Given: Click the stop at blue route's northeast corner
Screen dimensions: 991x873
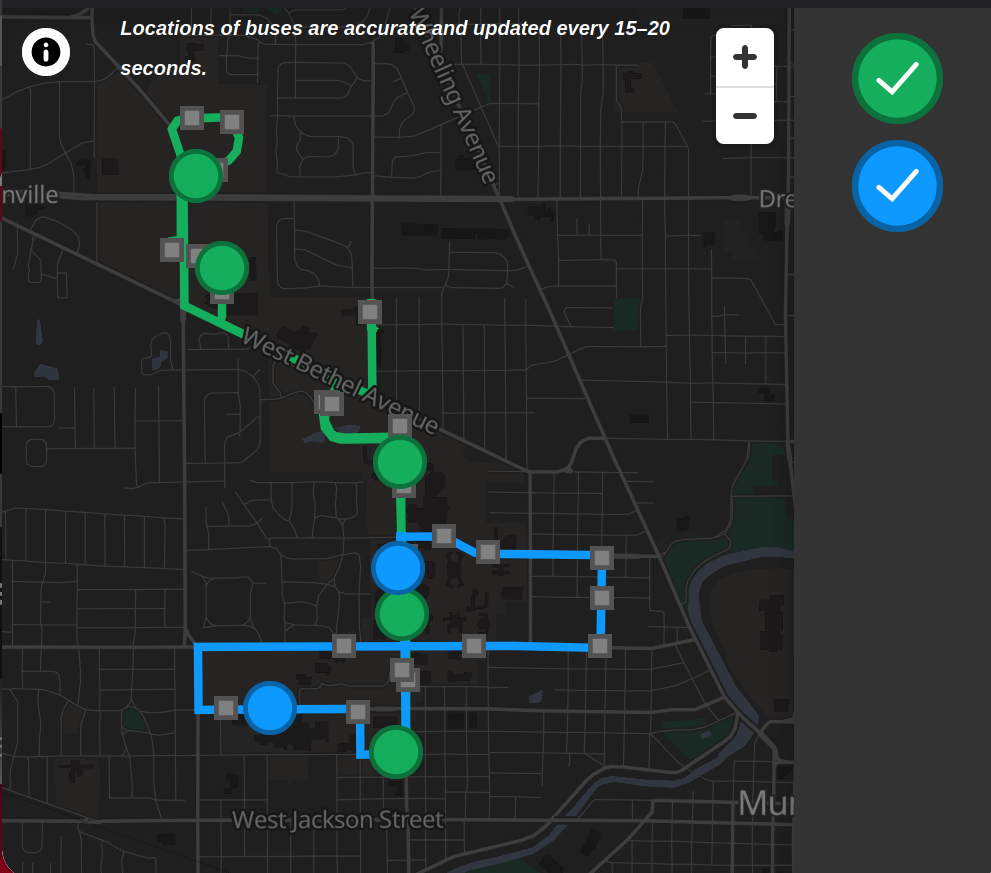Looking at the screenshot, I should coord(601,558).
